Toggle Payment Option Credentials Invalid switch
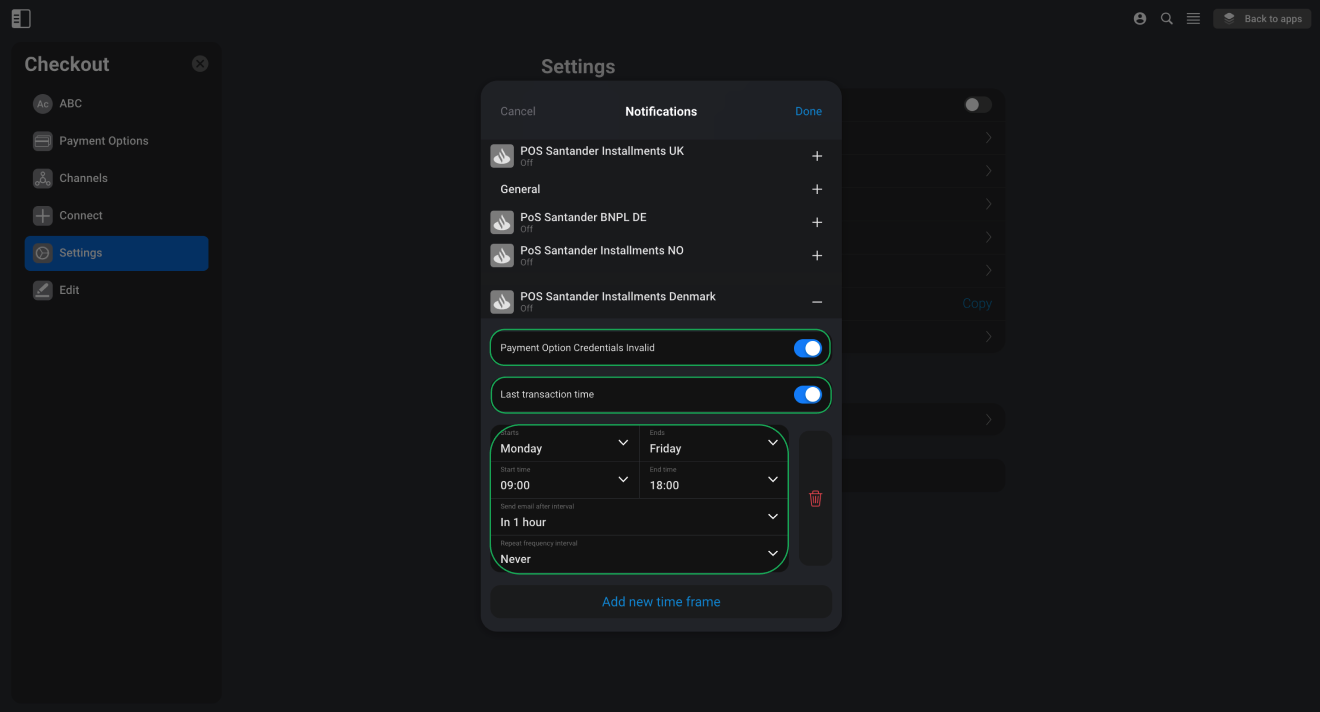 click(807, 348)
